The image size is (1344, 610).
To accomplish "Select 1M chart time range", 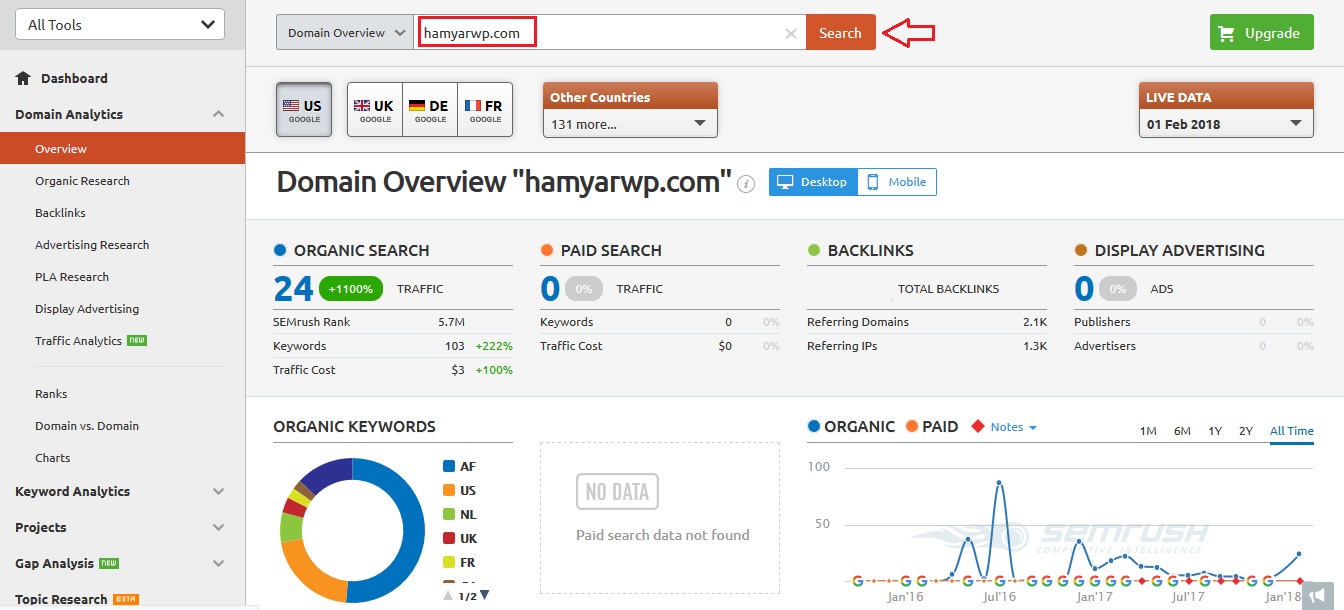I will (1148, 431).
